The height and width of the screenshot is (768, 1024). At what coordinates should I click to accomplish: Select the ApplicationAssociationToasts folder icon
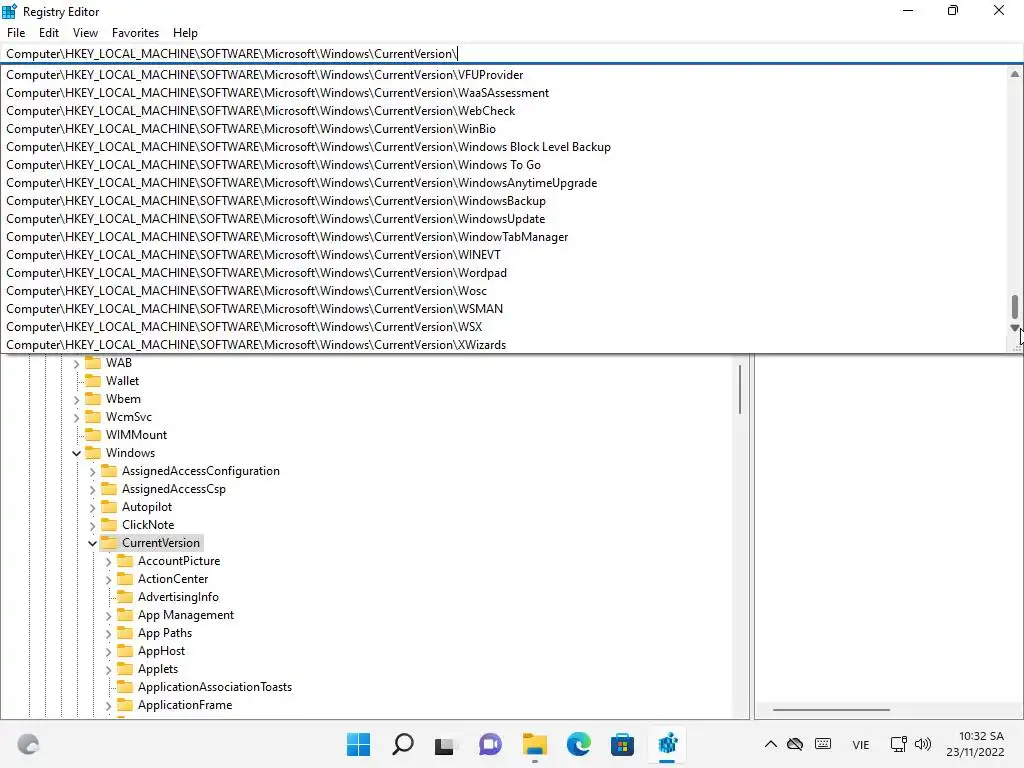coord(125,687)
